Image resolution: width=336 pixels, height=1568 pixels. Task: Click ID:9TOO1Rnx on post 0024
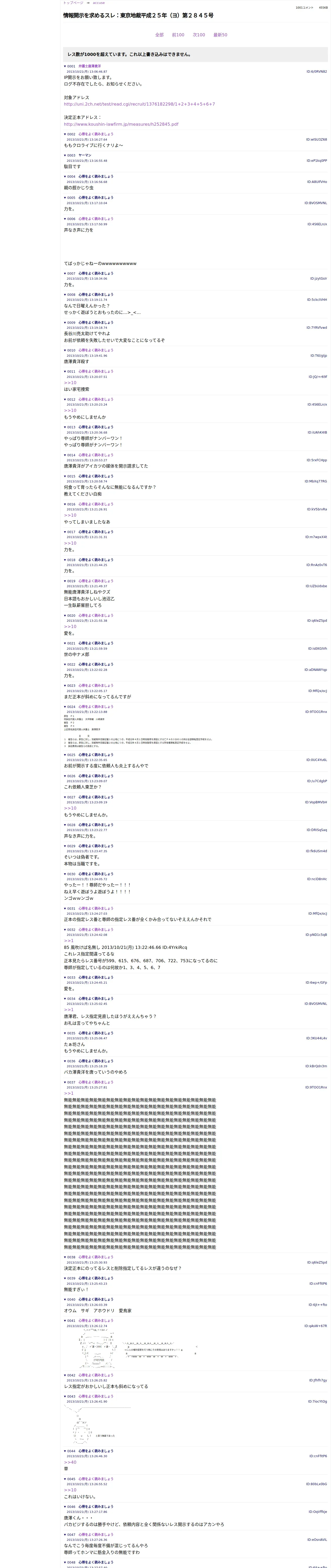tap(316, 712)
